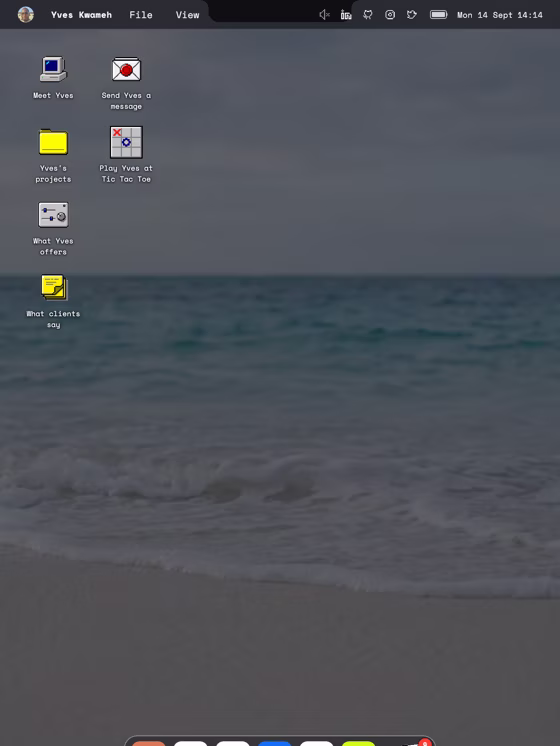The width and height of the screenshot is (560, 746).
Task: Open Send Yves a message envelope icon
Action: click(x=126, y=69)
